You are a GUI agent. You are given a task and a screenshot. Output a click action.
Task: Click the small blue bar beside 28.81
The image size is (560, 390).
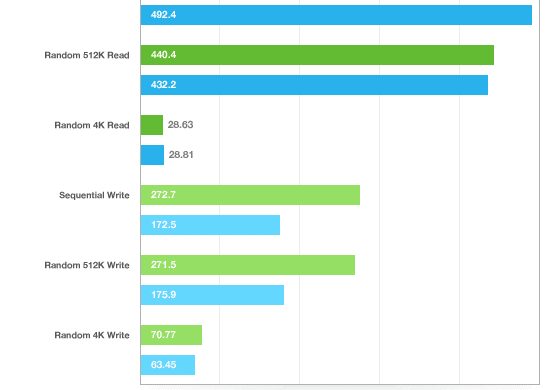coord(152,155)
